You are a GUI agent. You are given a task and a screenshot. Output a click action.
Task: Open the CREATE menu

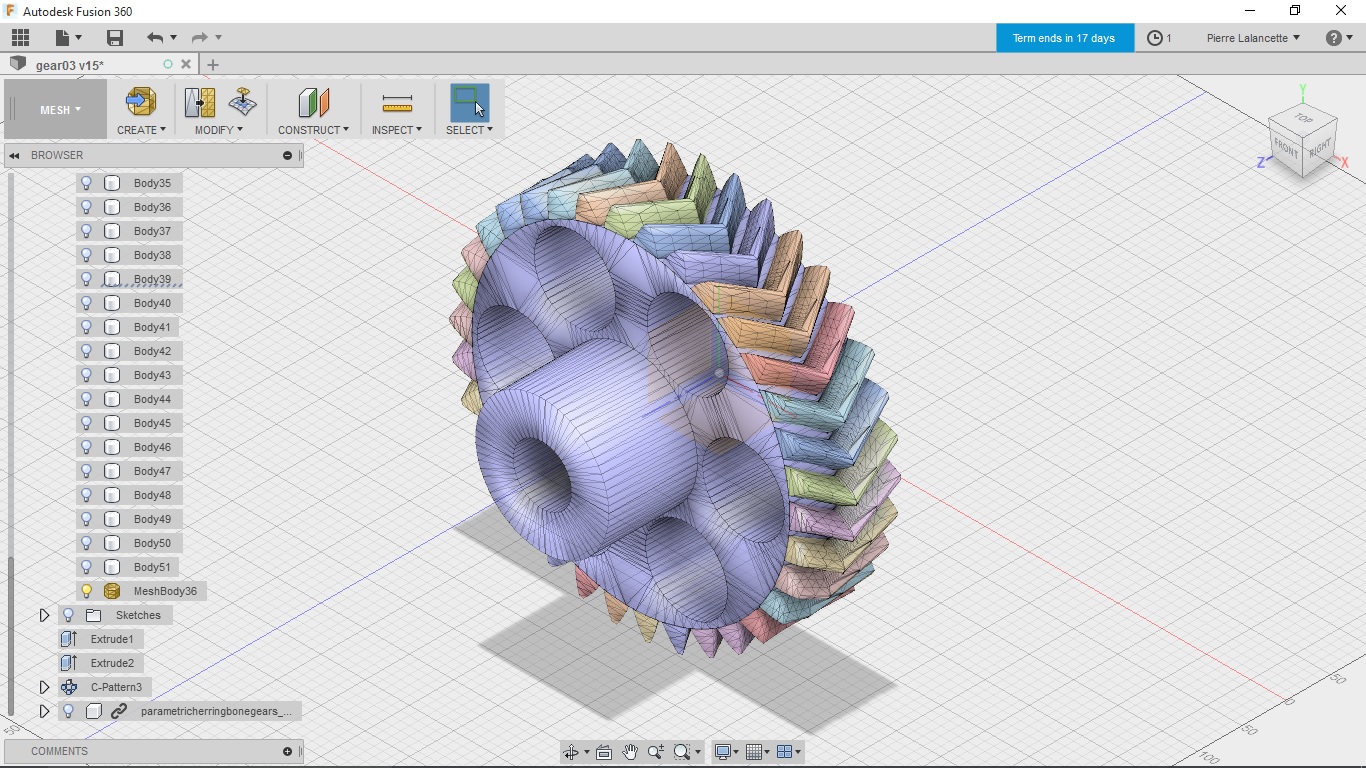pyautogui.click(x=141, y=130)
